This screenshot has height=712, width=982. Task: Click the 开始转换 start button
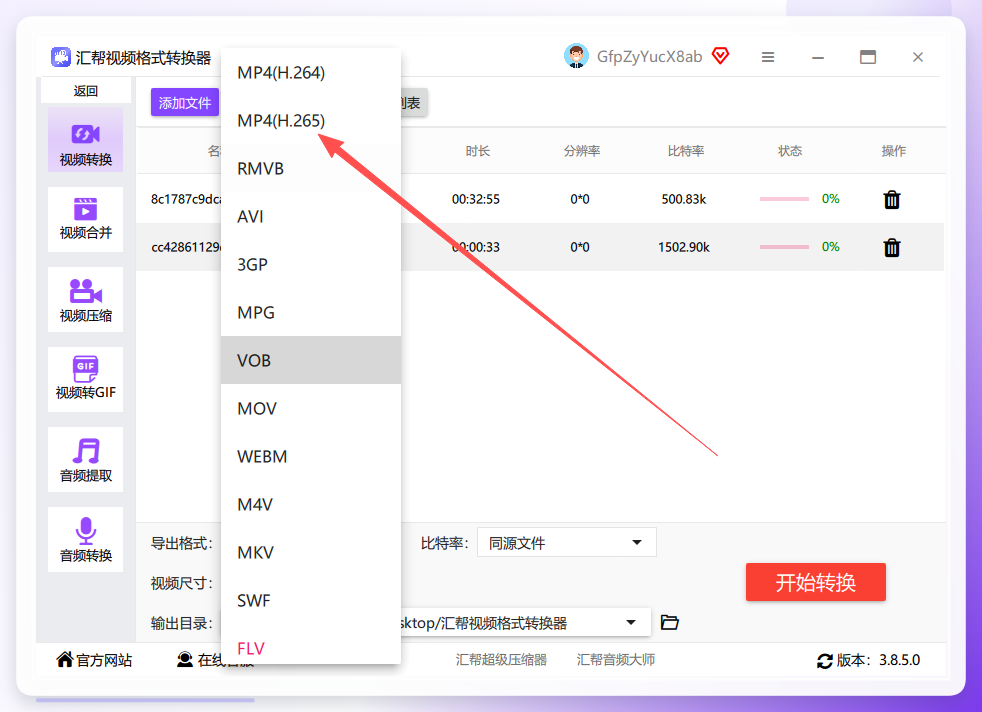click(x=815, y=582)
